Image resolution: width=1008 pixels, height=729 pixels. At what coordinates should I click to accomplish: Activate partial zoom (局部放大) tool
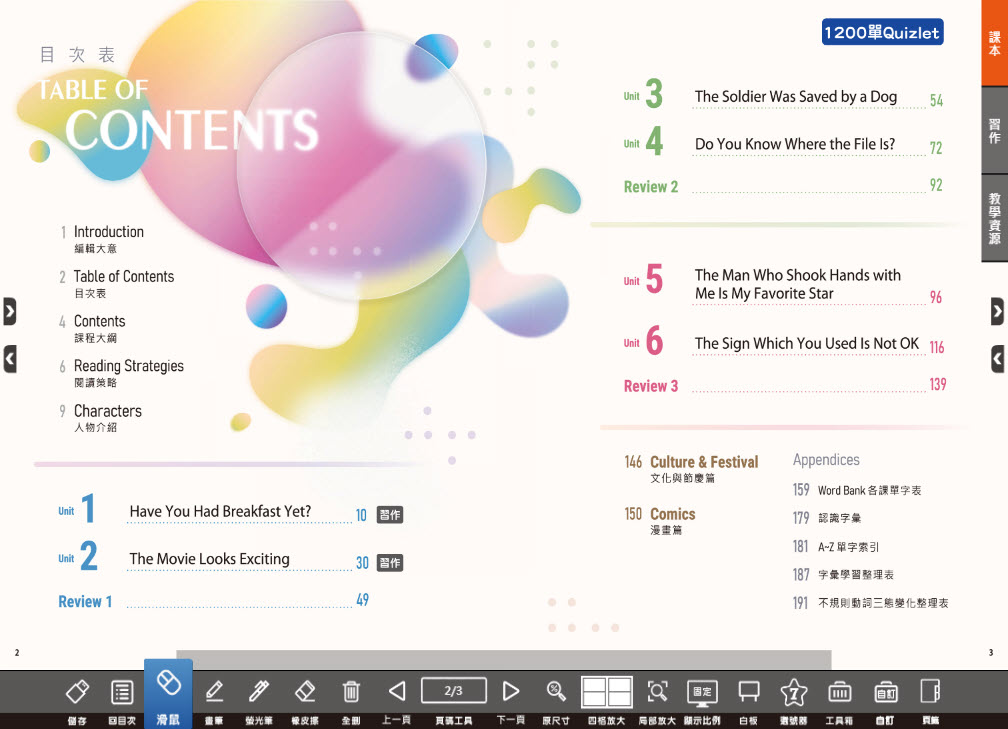[x=657, y=691]
